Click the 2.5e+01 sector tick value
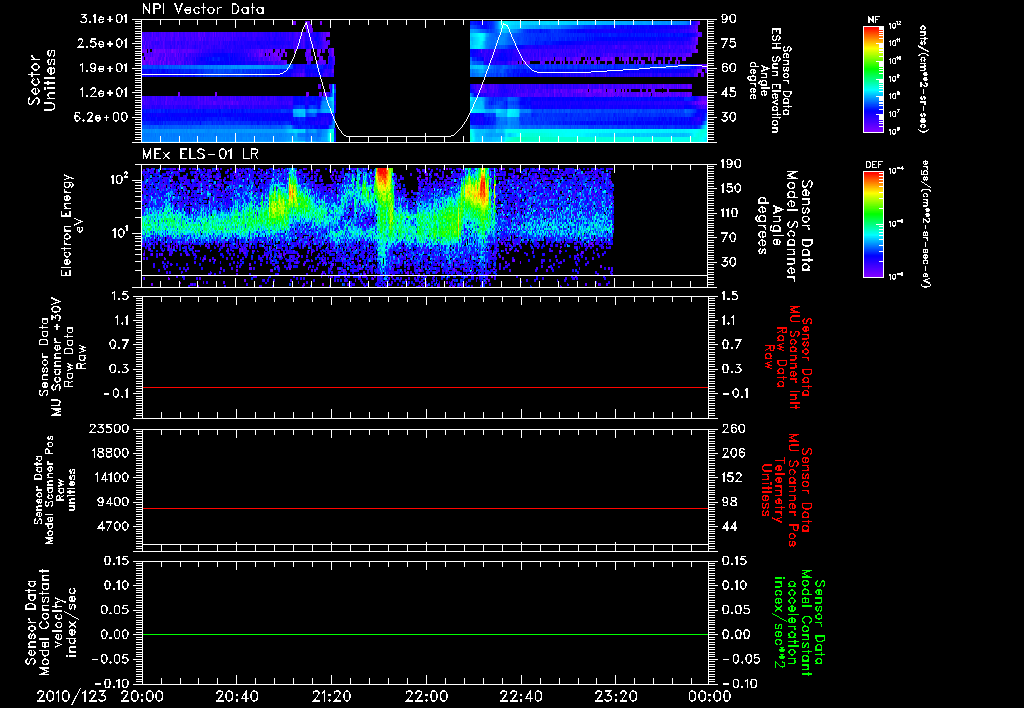 click(x=104, y=43)
